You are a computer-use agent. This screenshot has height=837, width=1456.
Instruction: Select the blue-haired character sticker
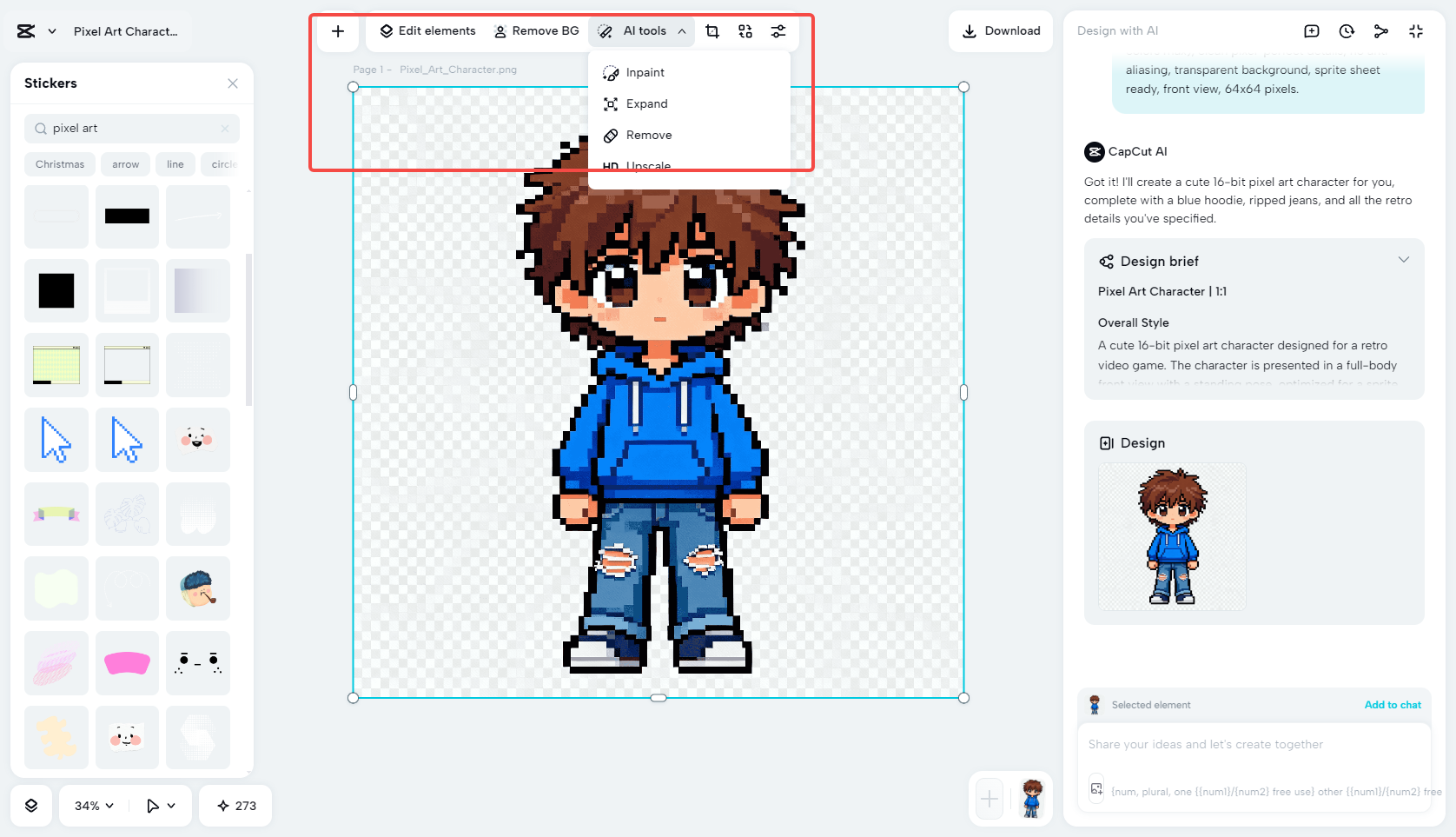[197, 588]
